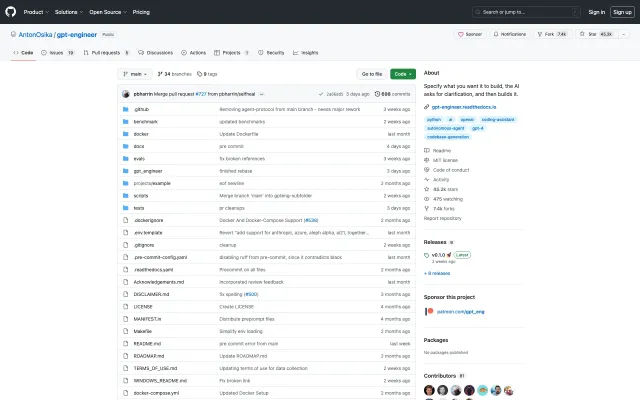
Task: Click pbharrin's avatar in latest commit
Action: pyautogui.click(x=126, y=94)
